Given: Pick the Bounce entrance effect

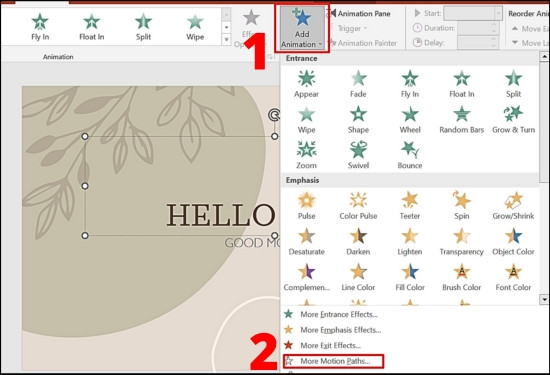Looking at the screenshot, I should click(x=410, y=155).
